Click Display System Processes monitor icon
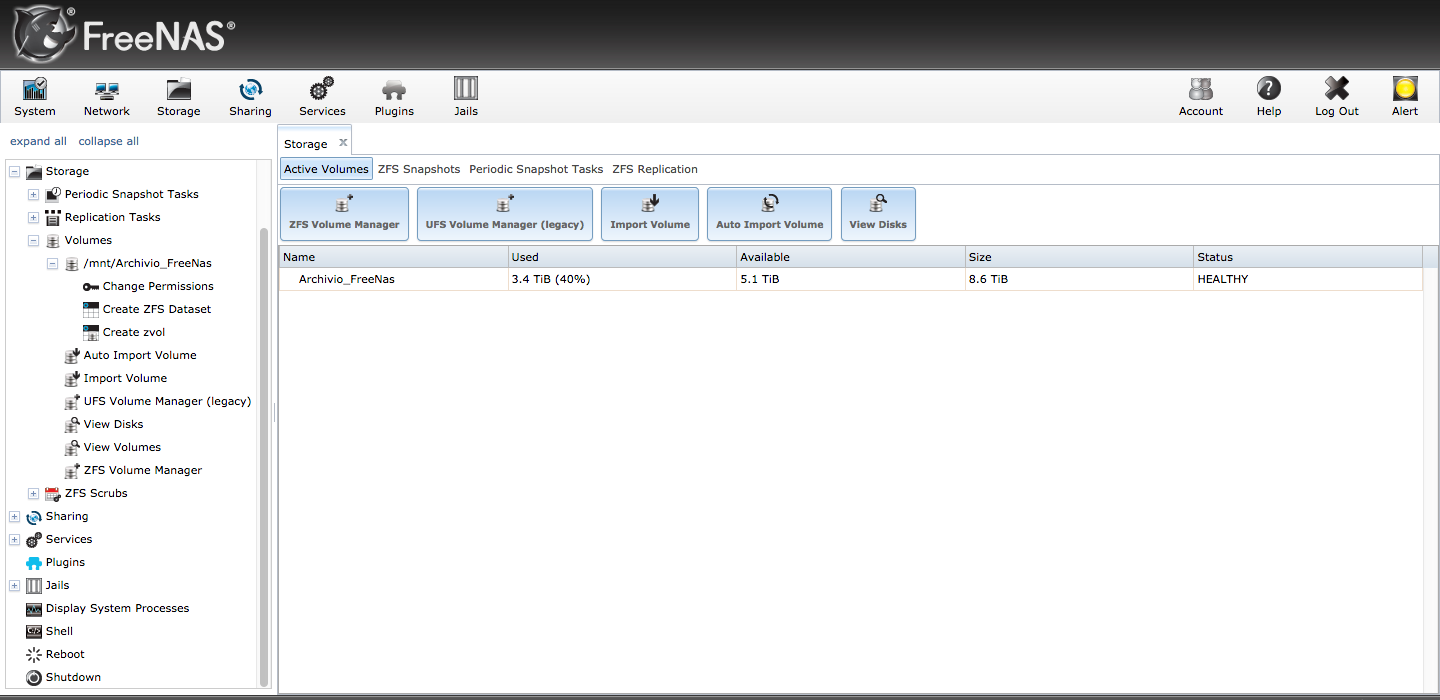Viewport: 1440px width, 700px height. 34,608
